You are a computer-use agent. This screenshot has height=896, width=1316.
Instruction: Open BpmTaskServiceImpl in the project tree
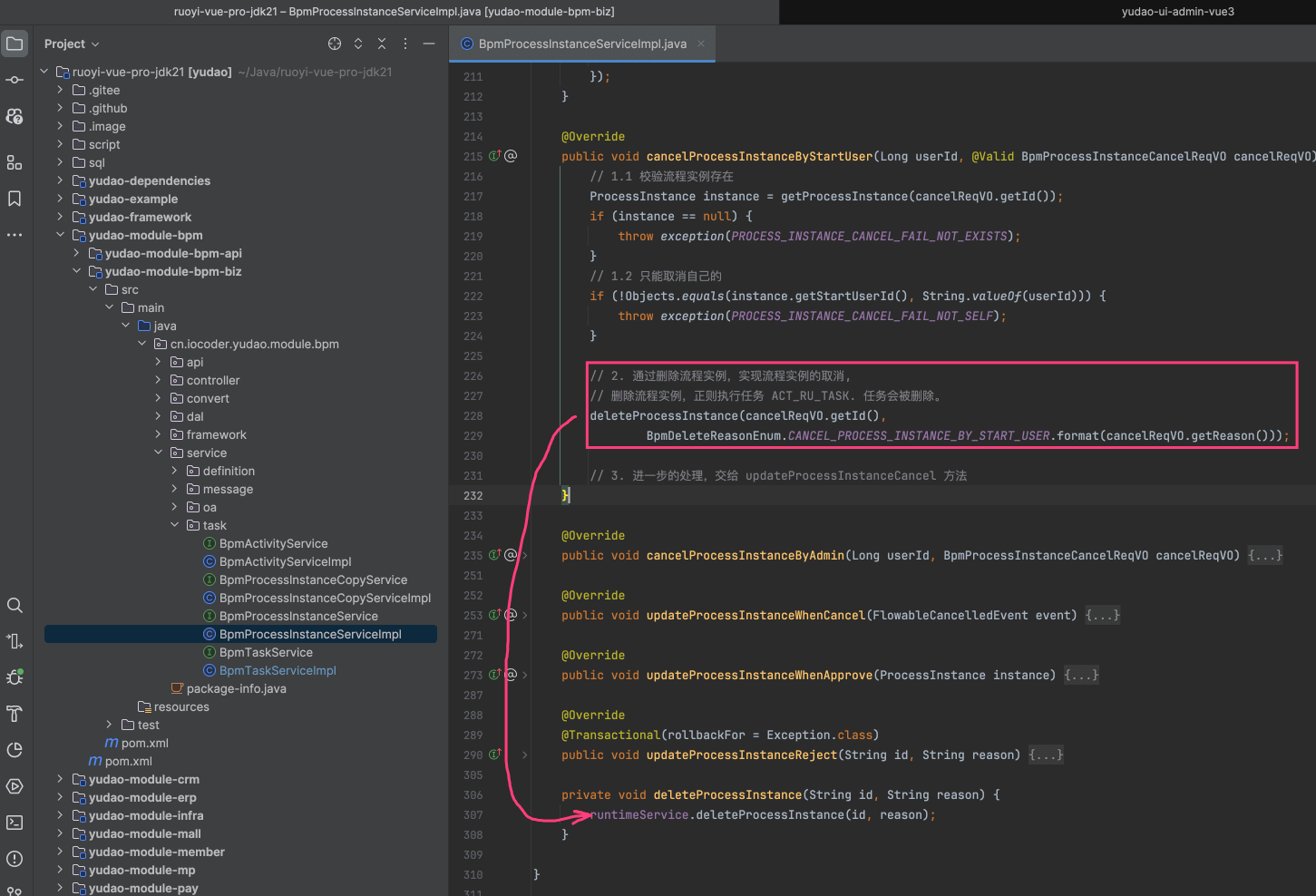278,670
